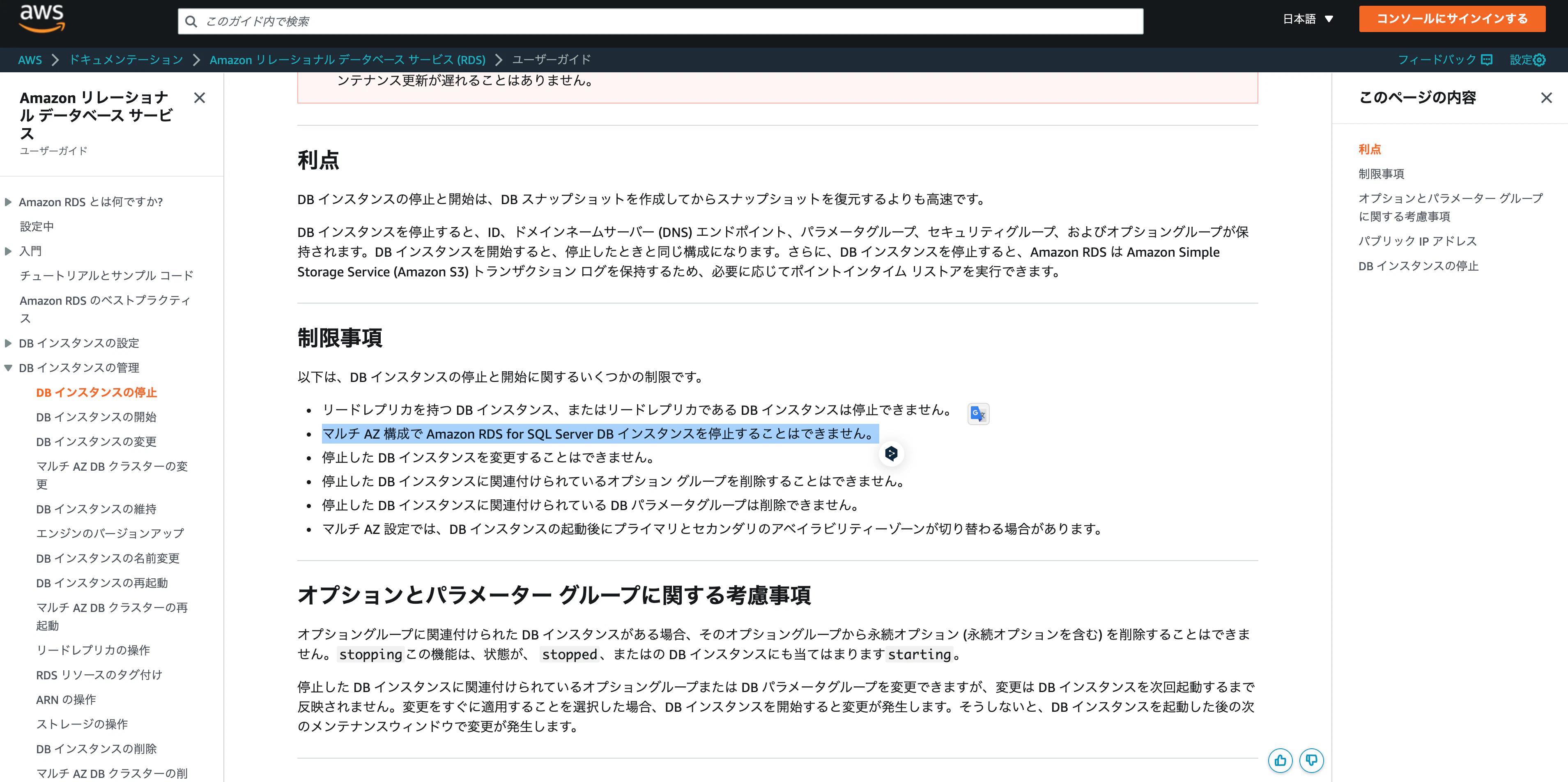Screen dimensions: 1568x782
Task: Open RDS リソースのタグ付け page
Action: tap(99, 675)
